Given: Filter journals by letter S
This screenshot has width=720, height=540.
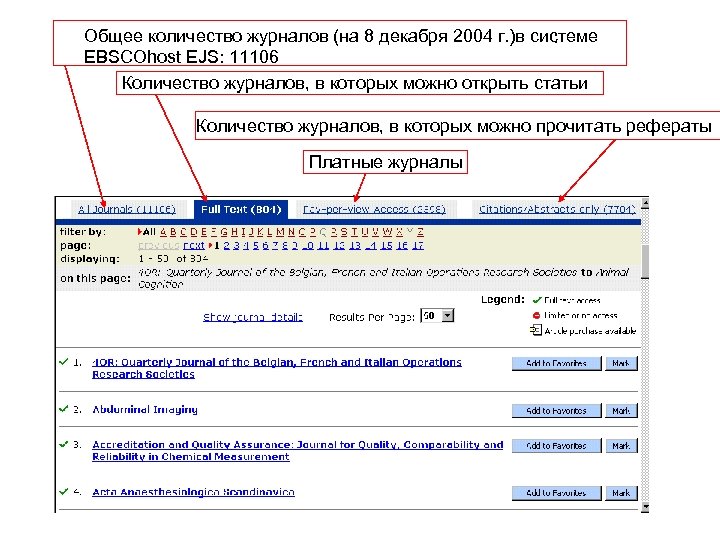Looking at the screenshot, I should pos(344,232).
